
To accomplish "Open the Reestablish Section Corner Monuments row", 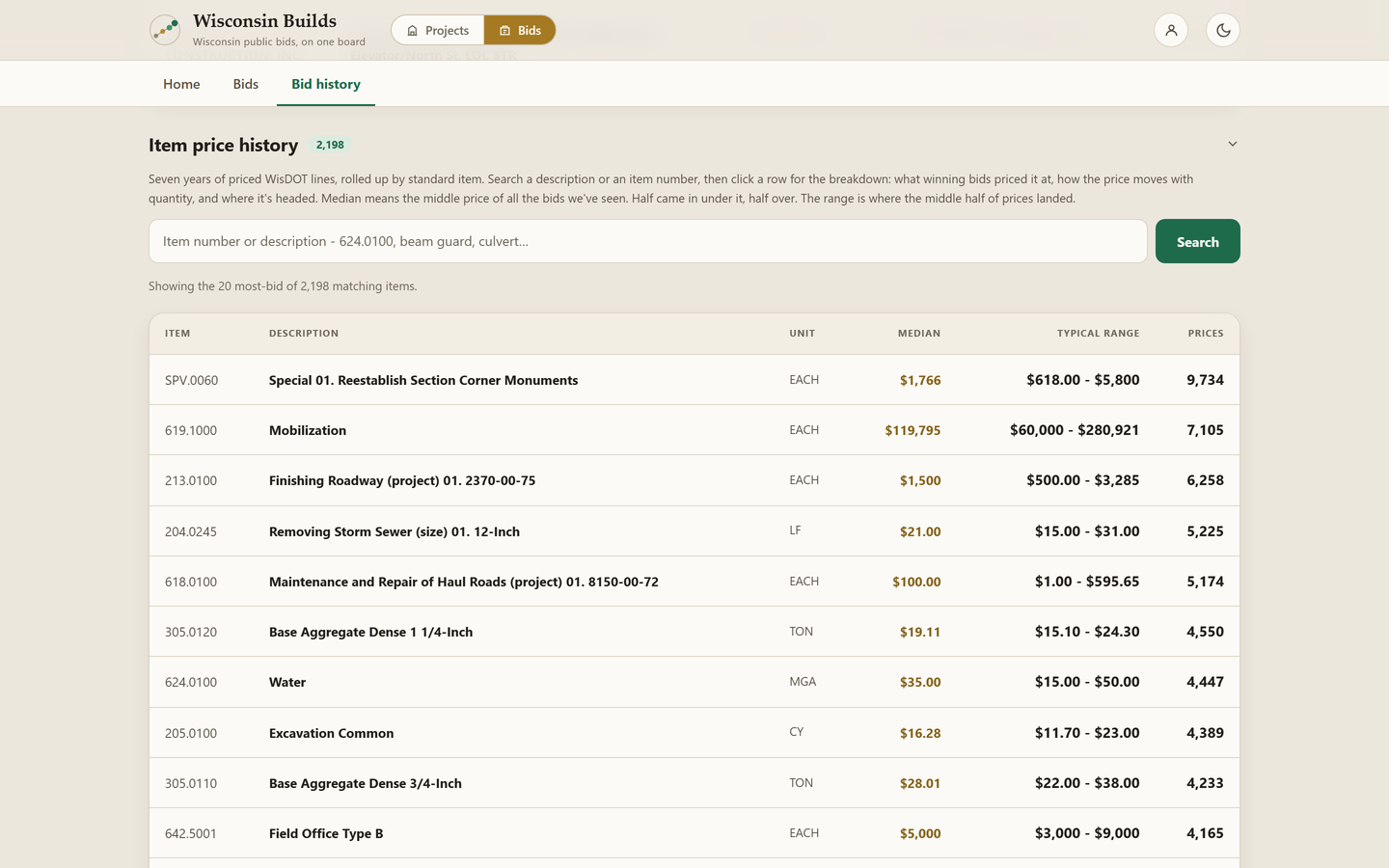I will [694, 380].
